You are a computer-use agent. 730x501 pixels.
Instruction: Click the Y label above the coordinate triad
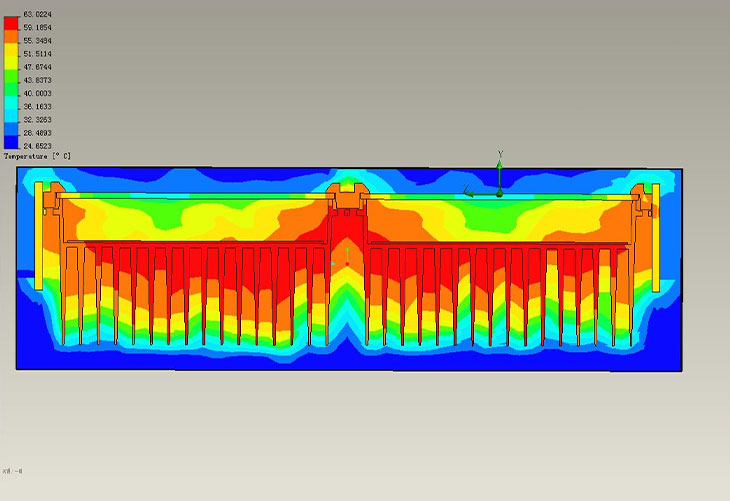(x=500, y=154)
